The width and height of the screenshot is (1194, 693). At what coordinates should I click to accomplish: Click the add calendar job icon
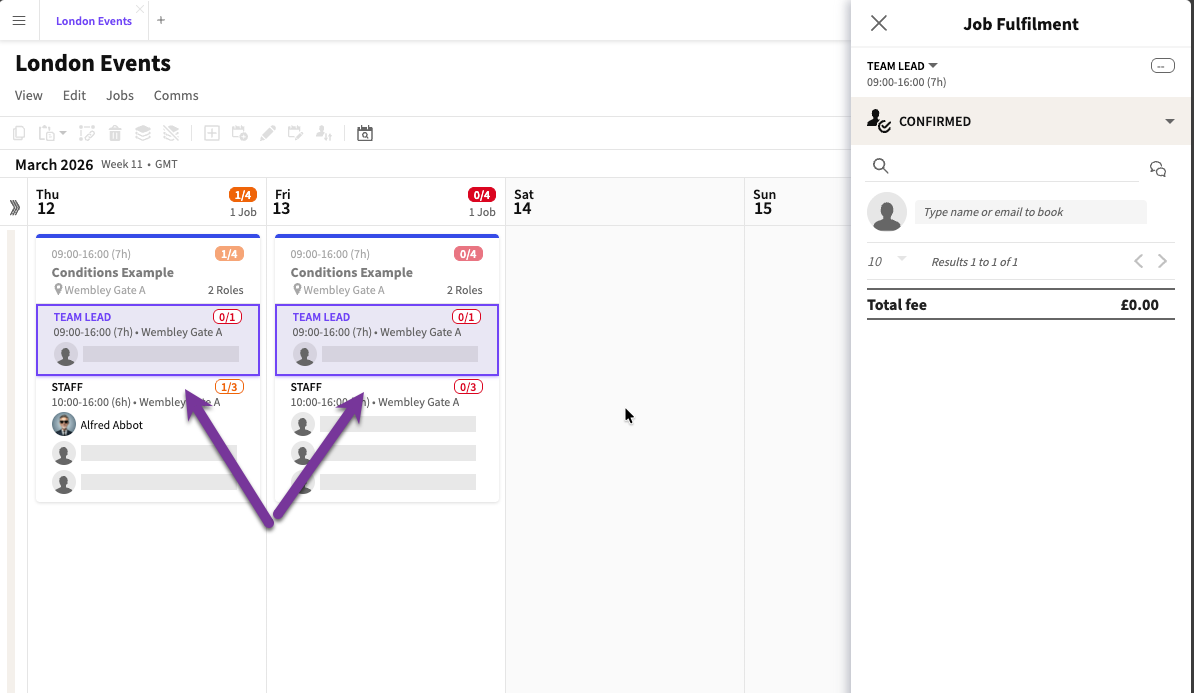click(x=240, y=133)
